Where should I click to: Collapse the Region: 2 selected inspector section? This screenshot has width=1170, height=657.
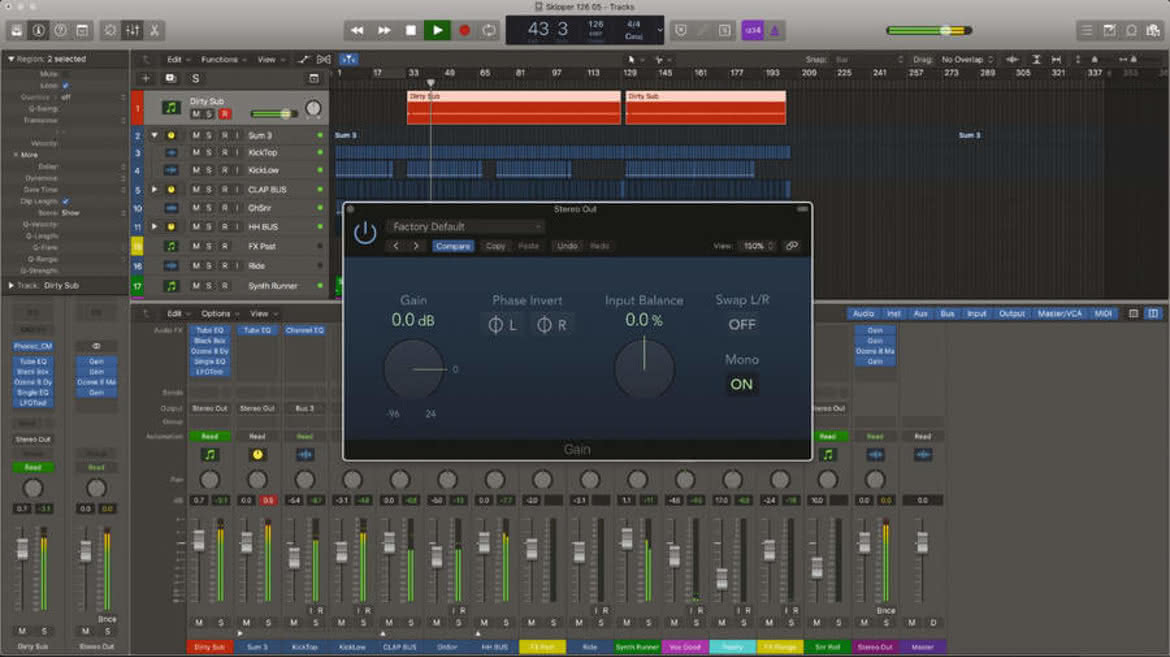pyautogui.click(x=10, y=59)
